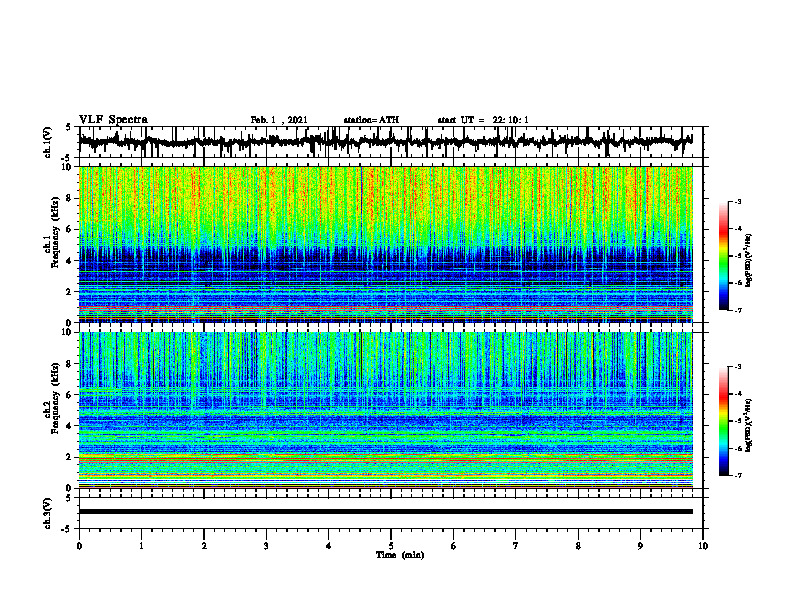Viewport: 792px width, 612px height.
Task: Click the "start UT = 22:10: 1" text
Action: click(x=483, y=120)
